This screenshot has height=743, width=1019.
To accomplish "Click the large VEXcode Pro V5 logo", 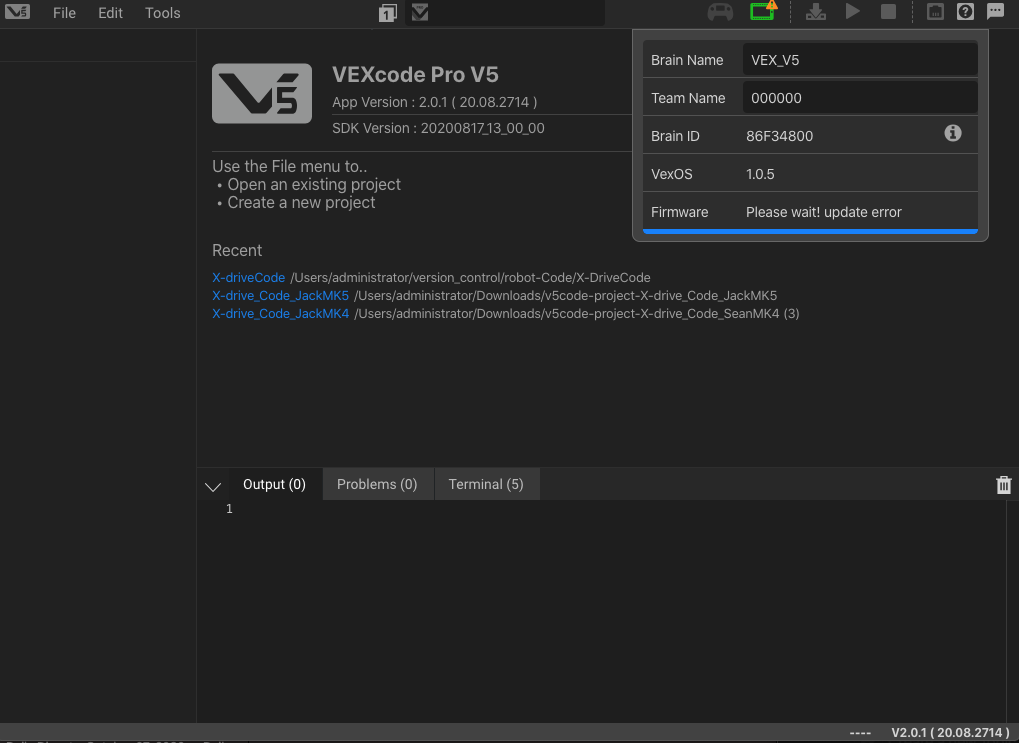I will pyautogui.click(x=262, y=94).
